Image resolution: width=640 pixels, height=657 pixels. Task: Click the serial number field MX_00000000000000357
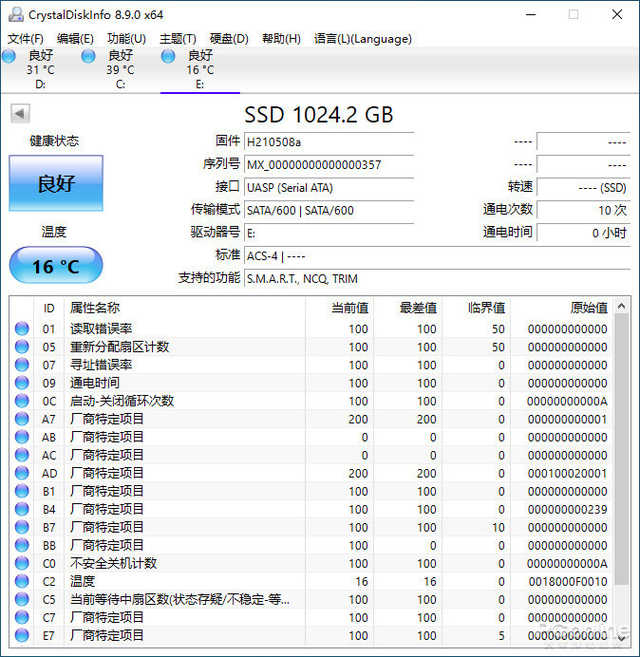click(x=329, y=165)
